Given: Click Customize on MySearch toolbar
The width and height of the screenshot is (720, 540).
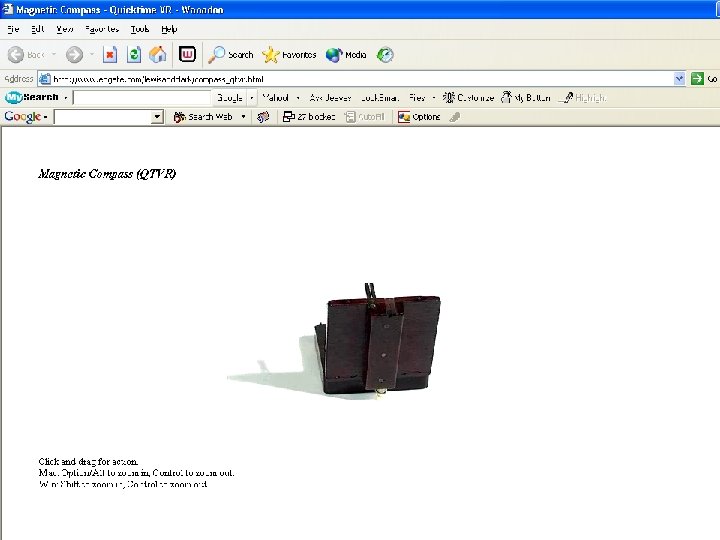Looking at the screenshot, I should 468,97.
